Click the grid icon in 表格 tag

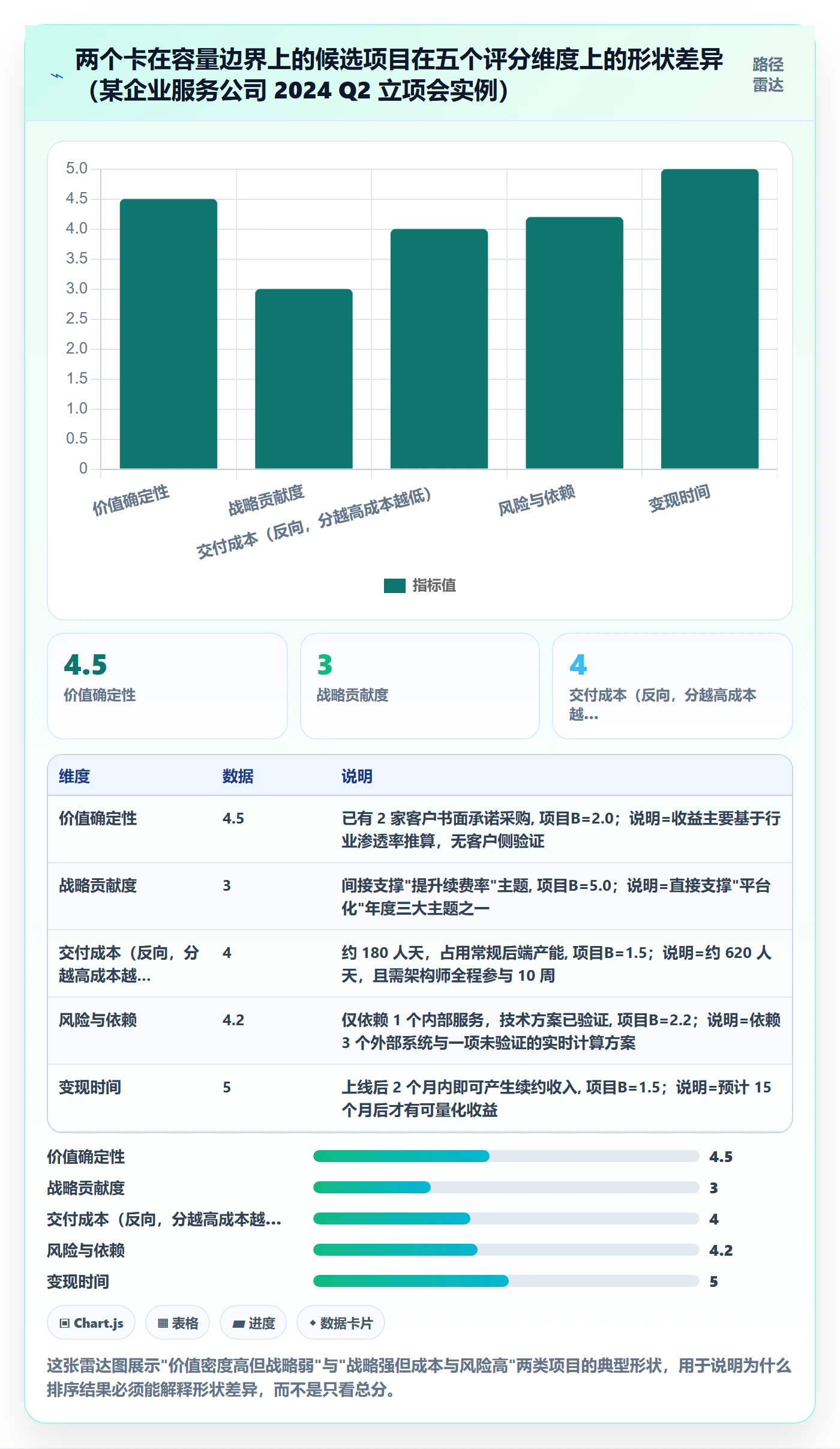[x=163, y=1323]
